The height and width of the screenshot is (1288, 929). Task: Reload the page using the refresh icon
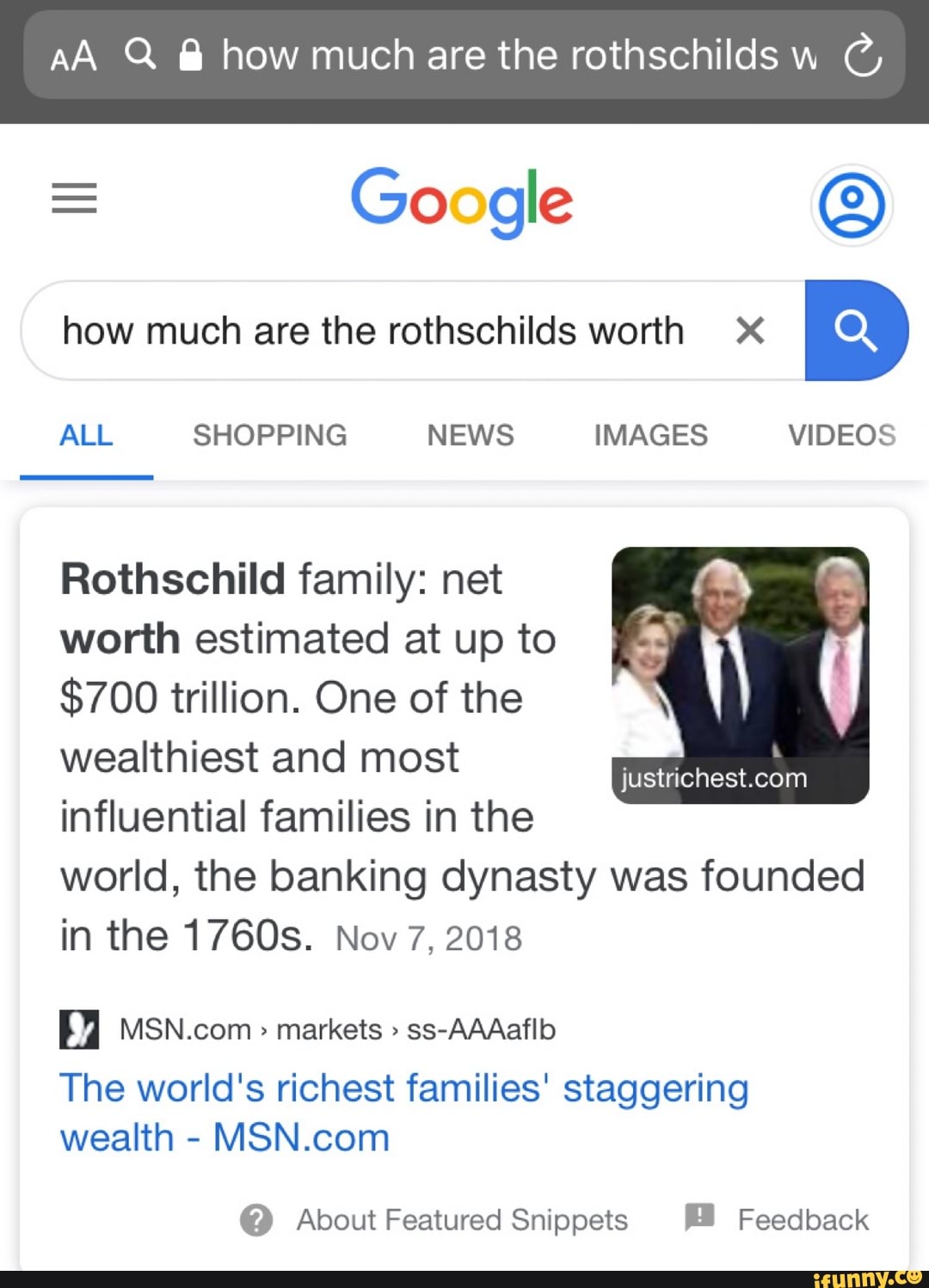tap(864, 55)
